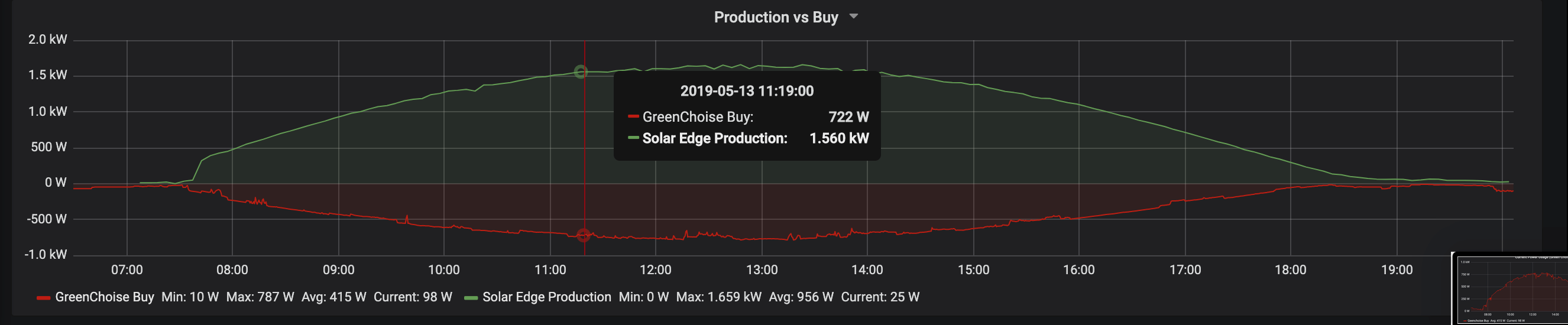Toggle GreenChoise Buy series in legend

pyautogui.click(x=104, y=297)
